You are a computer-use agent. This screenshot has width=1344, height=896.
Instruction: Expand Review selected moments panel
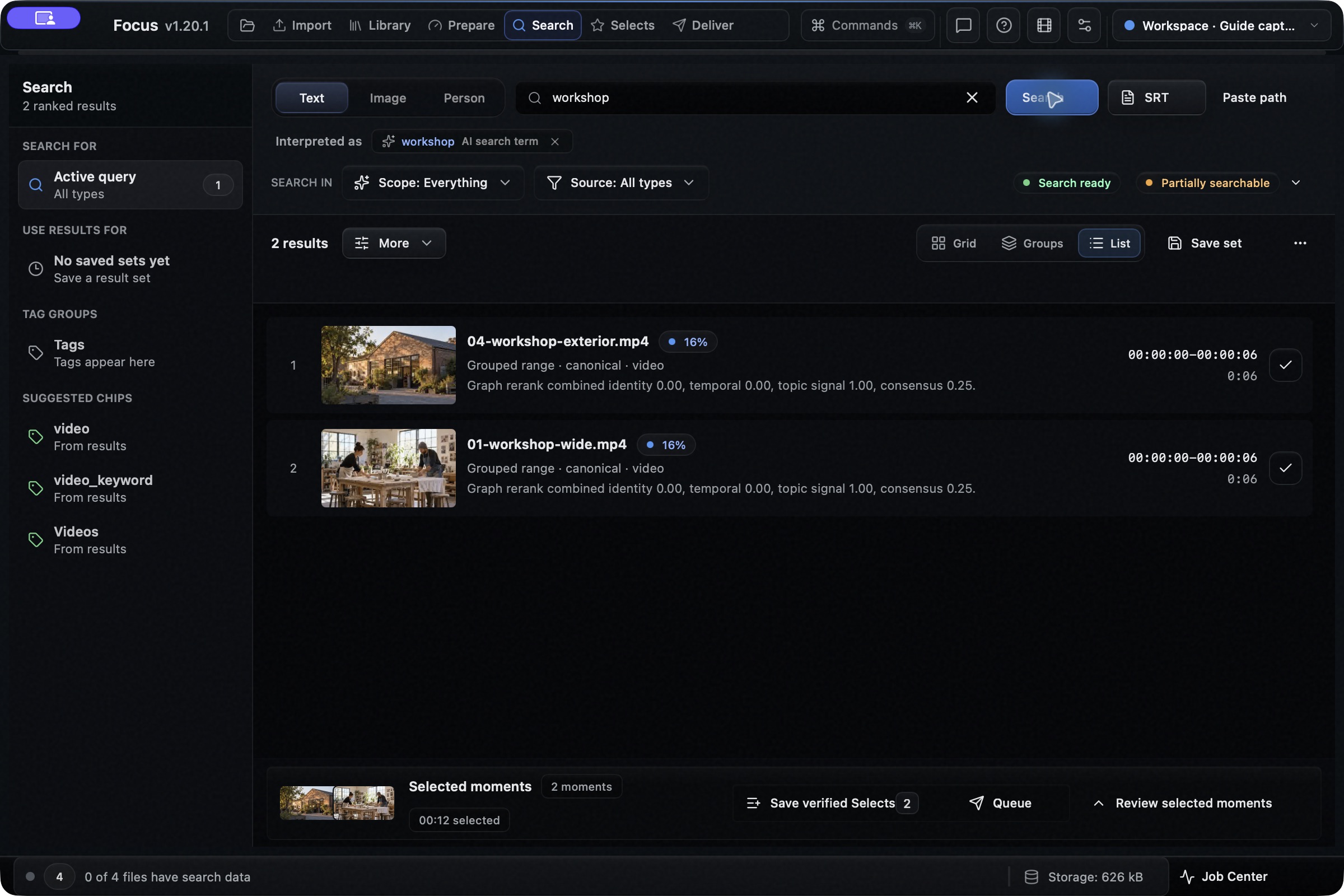(x=1182, y=804)
